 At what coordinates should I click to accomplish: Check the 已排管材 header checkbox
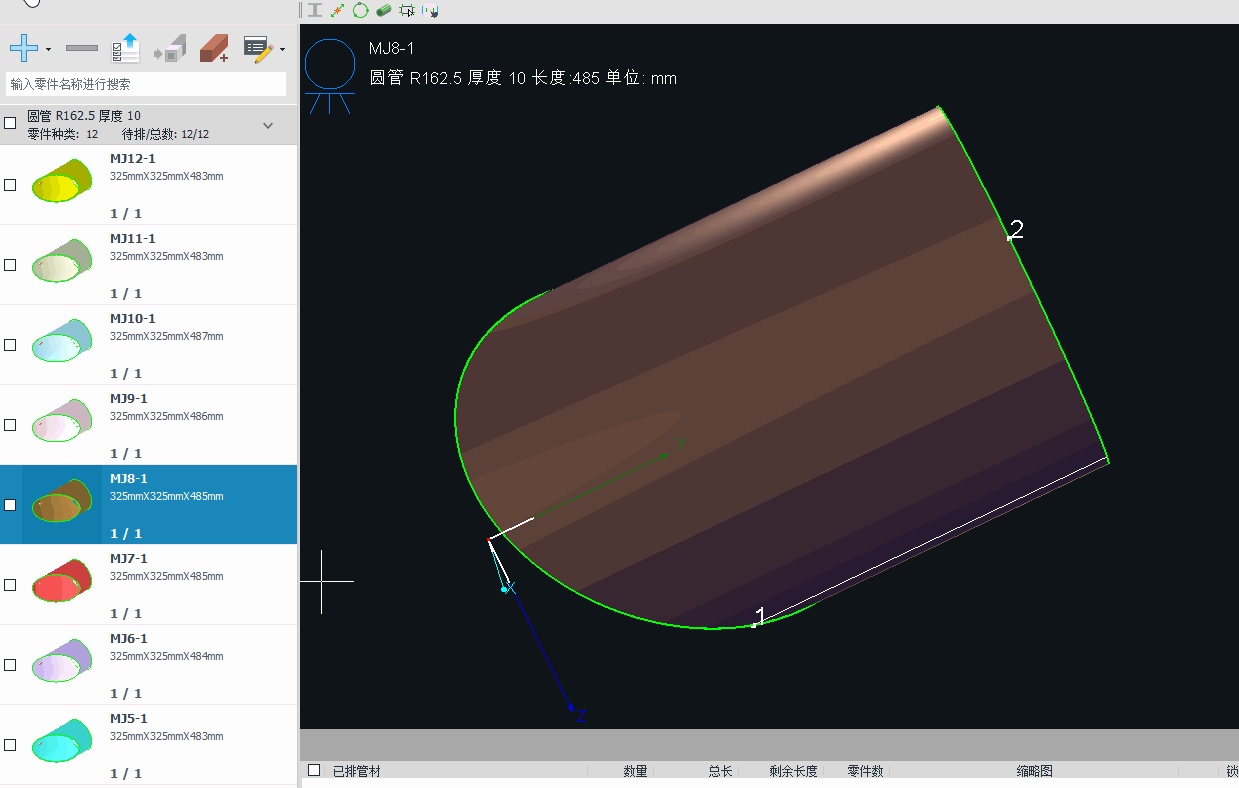314,770
